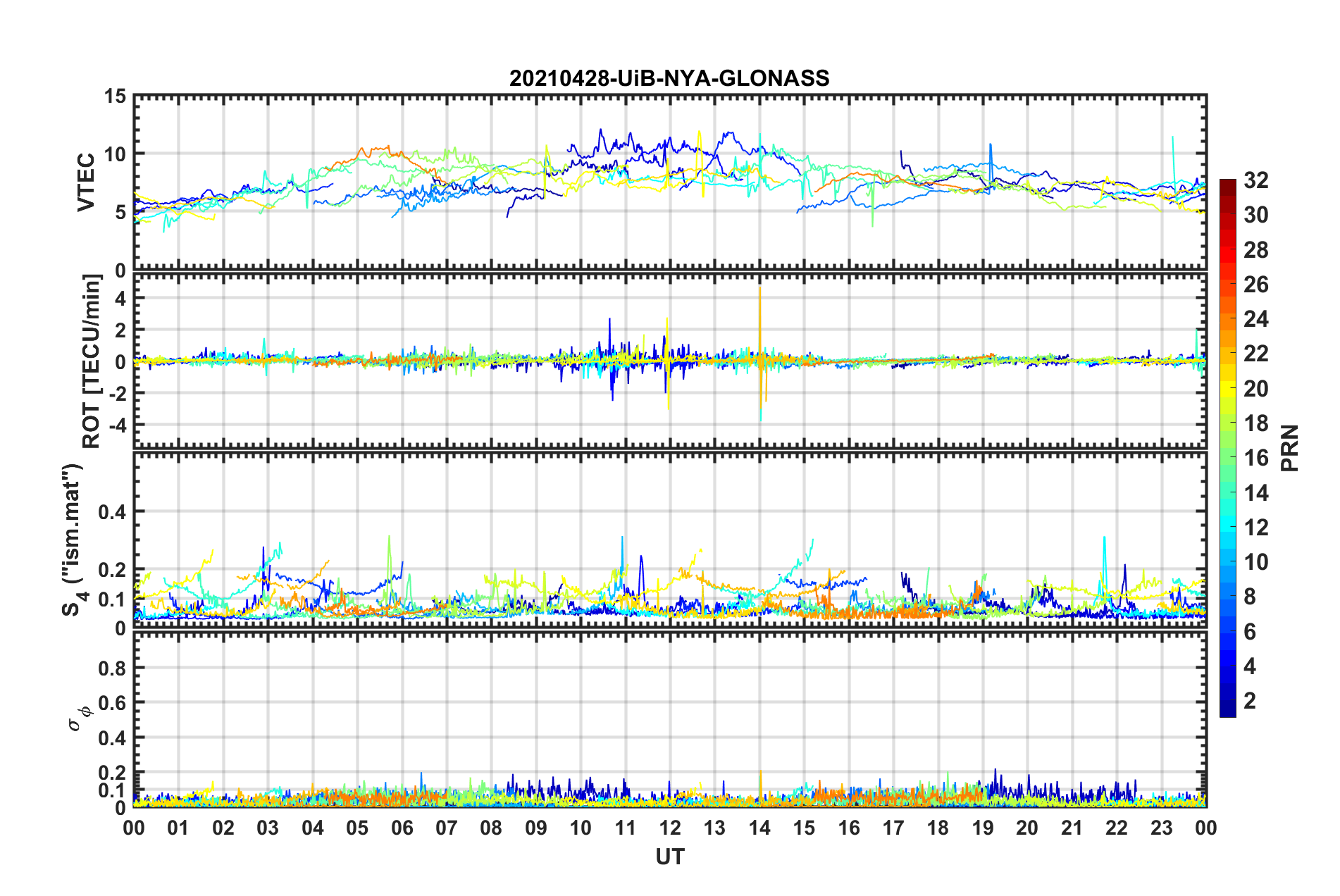Screen dimensions: 1340x896
Task: Select the sigma phi tick label 0.6
Action: click(x=113, y=703)
